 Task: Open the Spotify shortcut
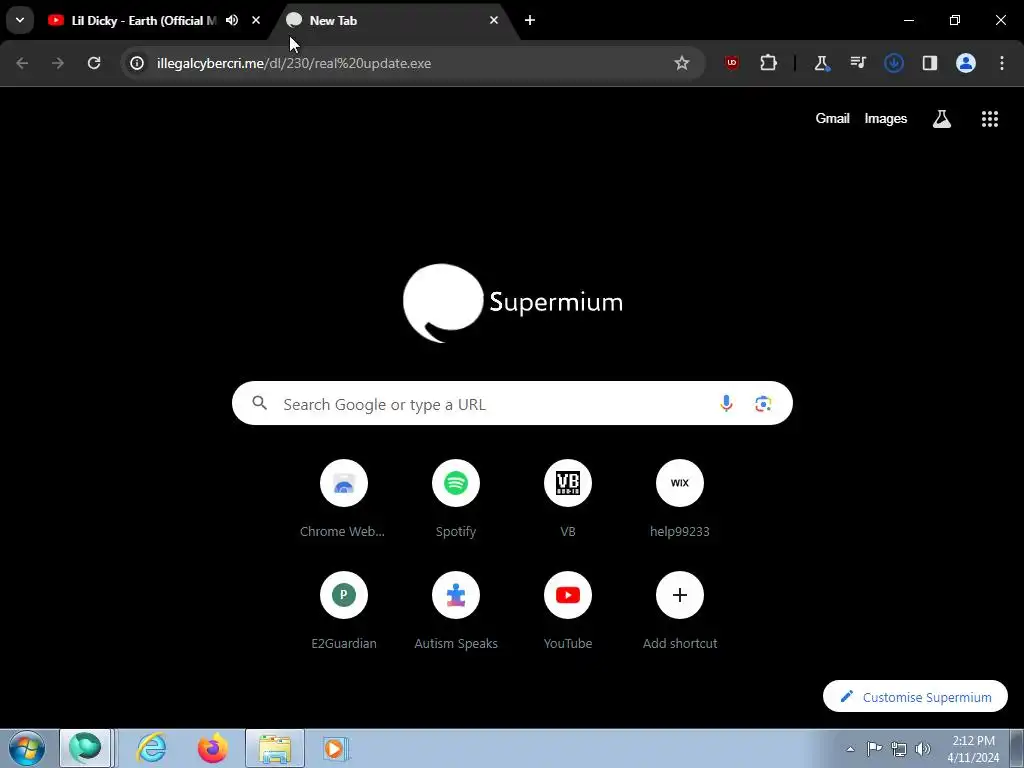click(456, 500)
